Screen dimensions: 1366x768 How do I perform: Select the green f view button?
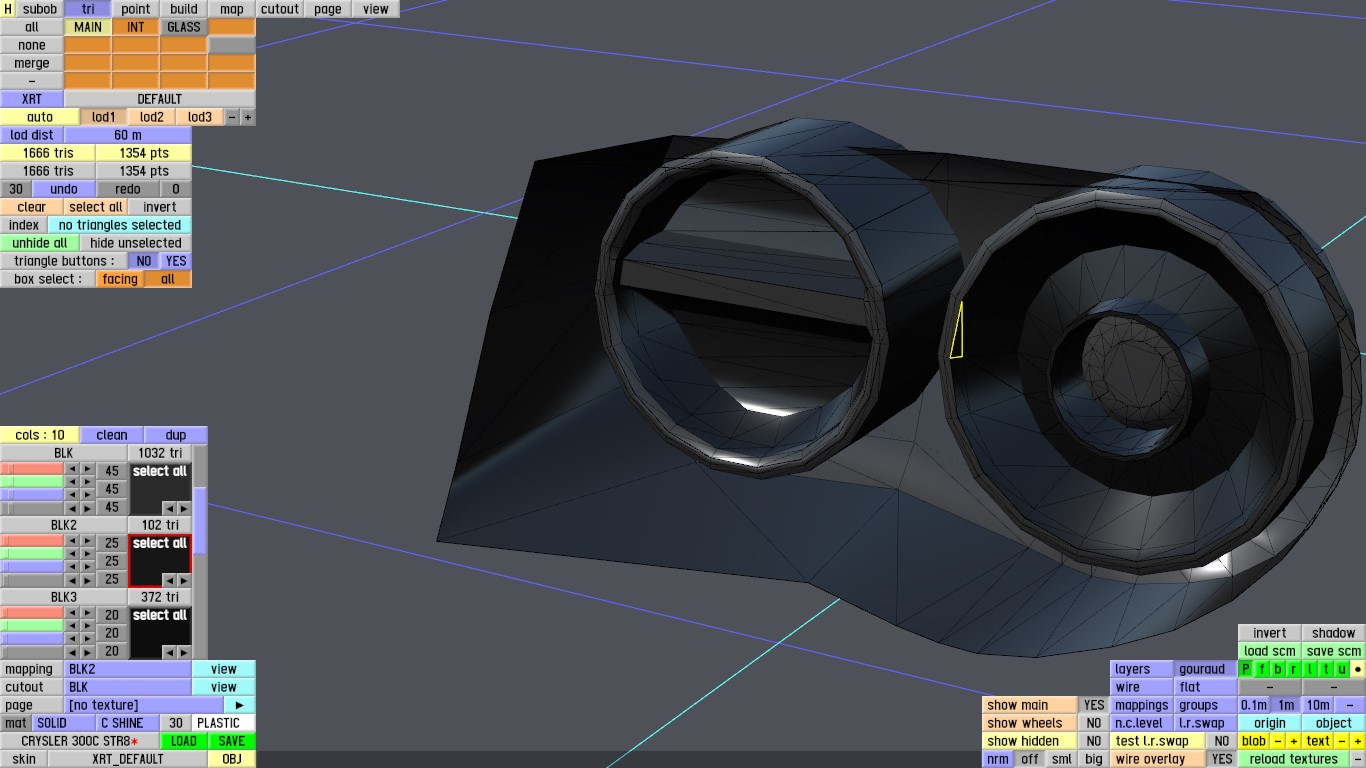coord(1262,669)
